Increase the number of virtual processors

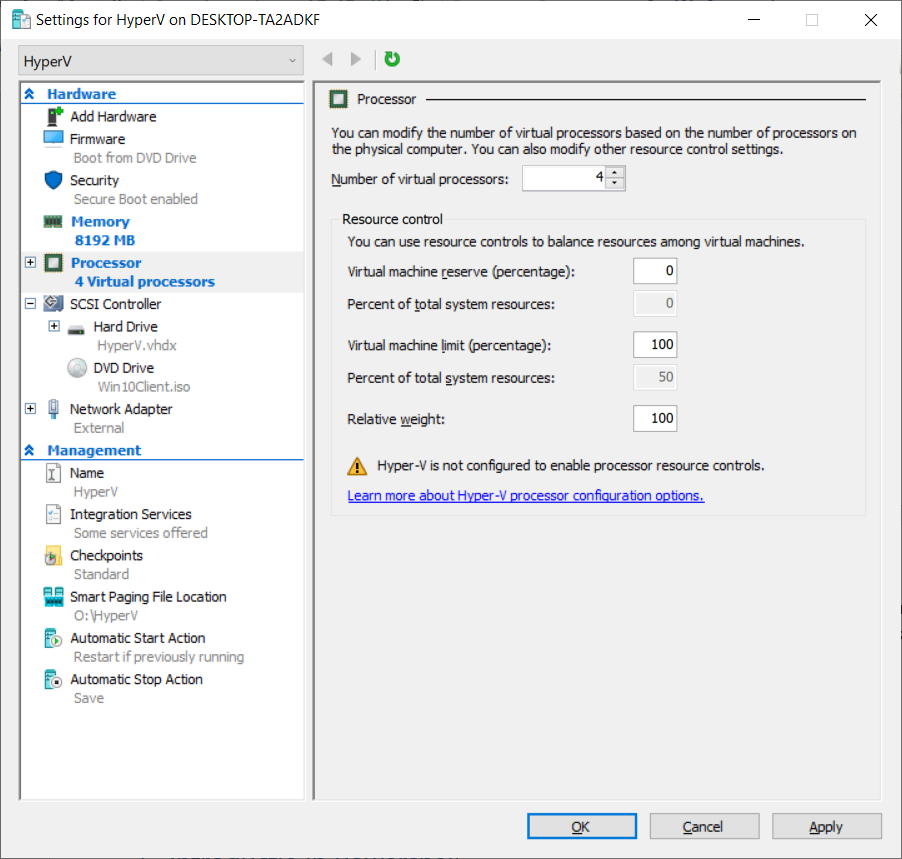(x=615, y=172)
